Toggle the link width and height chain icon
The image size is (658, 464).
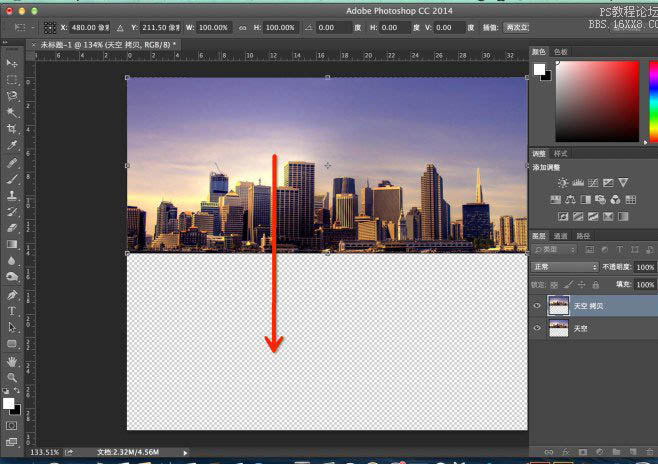coord(243,28)
